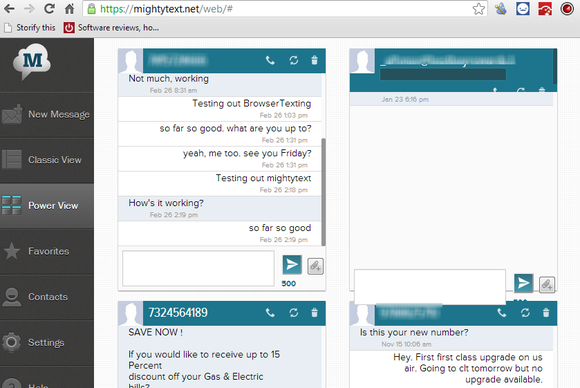This screenshot has width=580, height=388.
Task: Refresh the 7324564189 conversation
Action: [294, 313]
